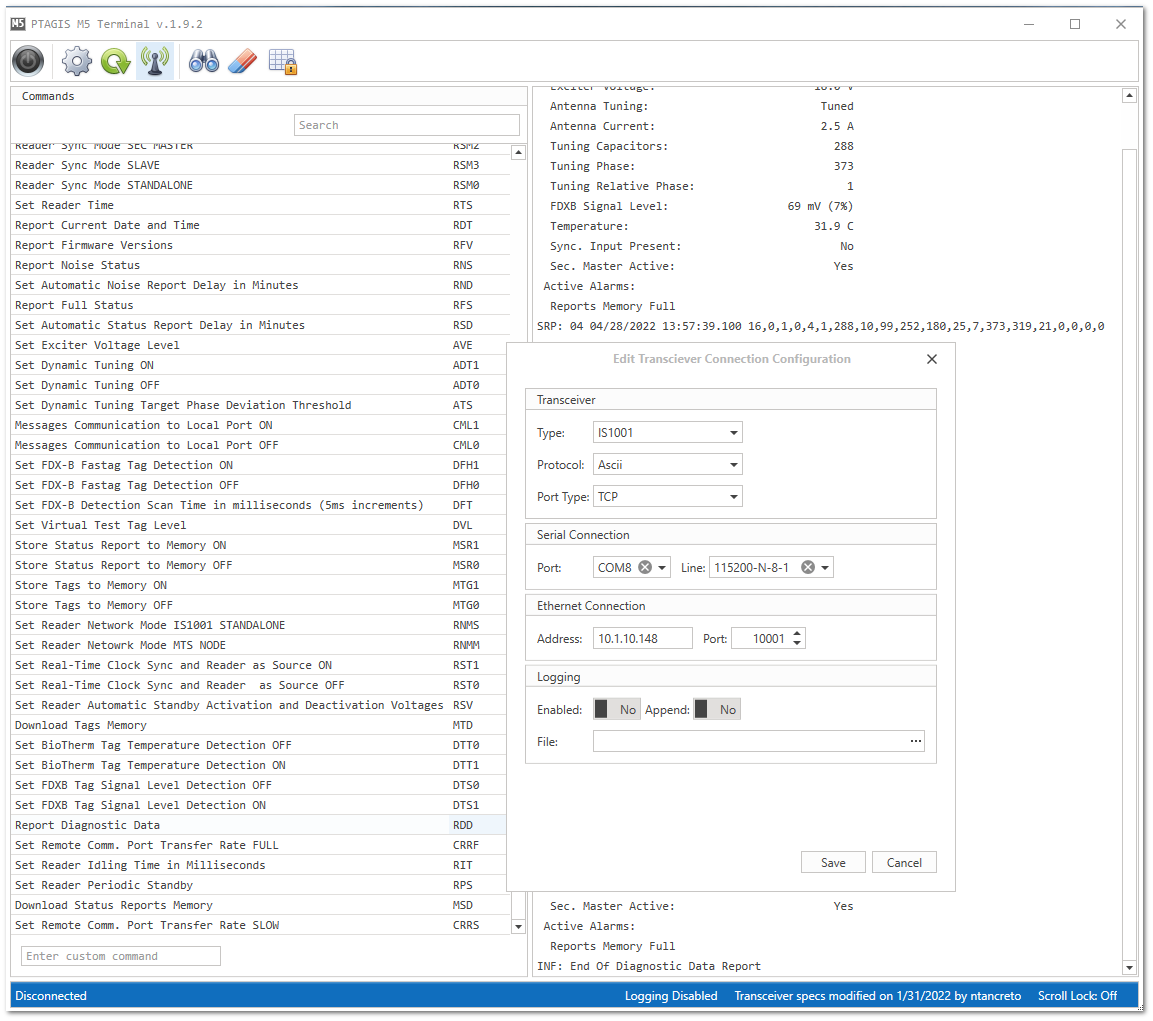Toggle the transceiver antenna icon
Screen dimensions: 1153x1021
point(155,61)
